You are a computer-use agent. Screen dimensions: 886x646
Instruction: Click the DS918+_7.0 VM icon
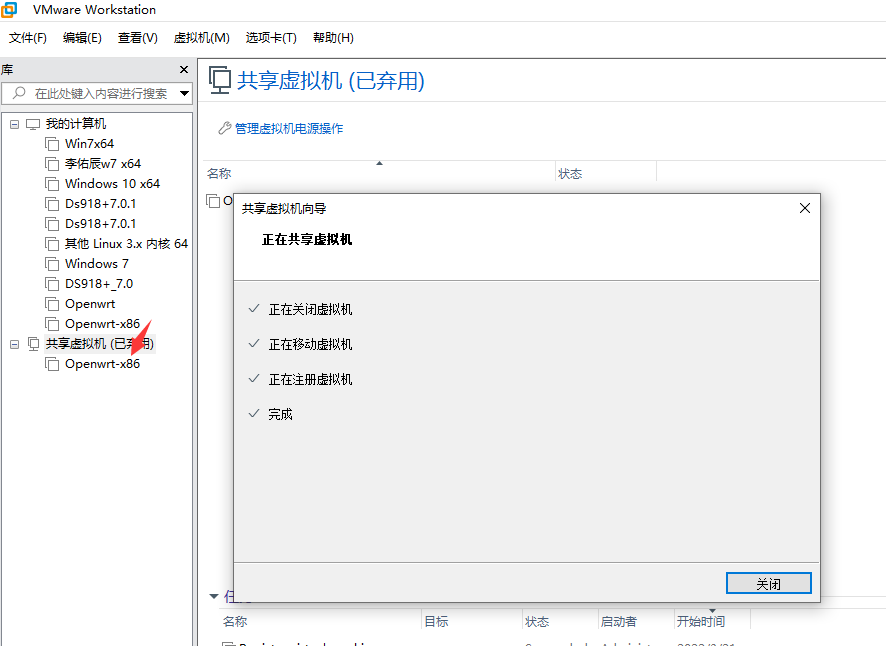coord(52,284)
